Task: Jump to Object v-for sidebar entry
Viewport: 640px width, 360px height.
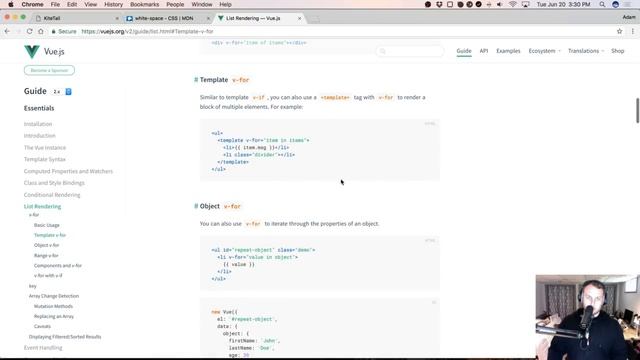Action: click(x=47, y=245)
